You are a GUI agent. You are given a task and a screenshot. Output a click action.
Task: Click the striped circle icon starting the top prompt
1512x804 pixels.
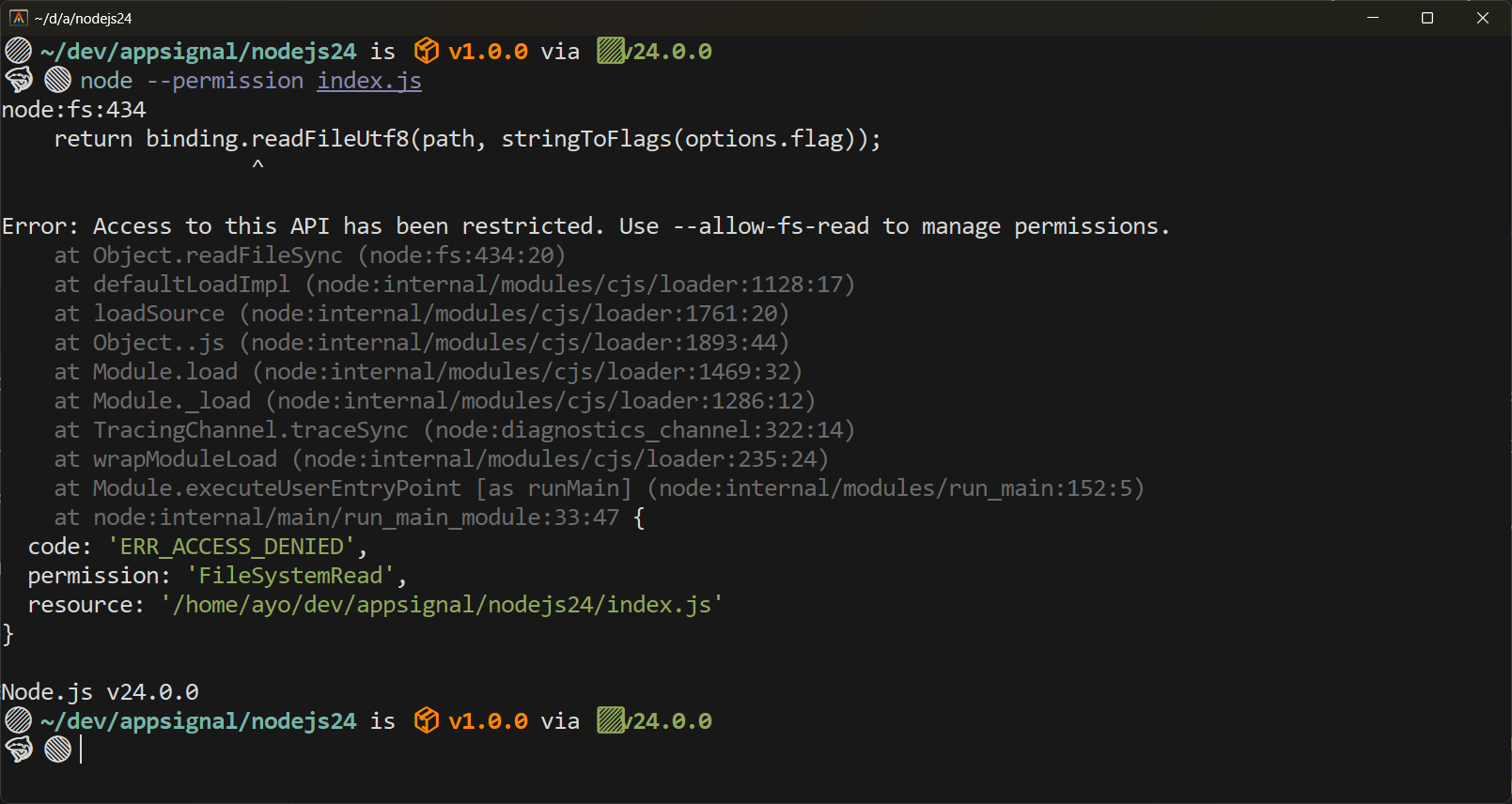click(x=18, y=51)
